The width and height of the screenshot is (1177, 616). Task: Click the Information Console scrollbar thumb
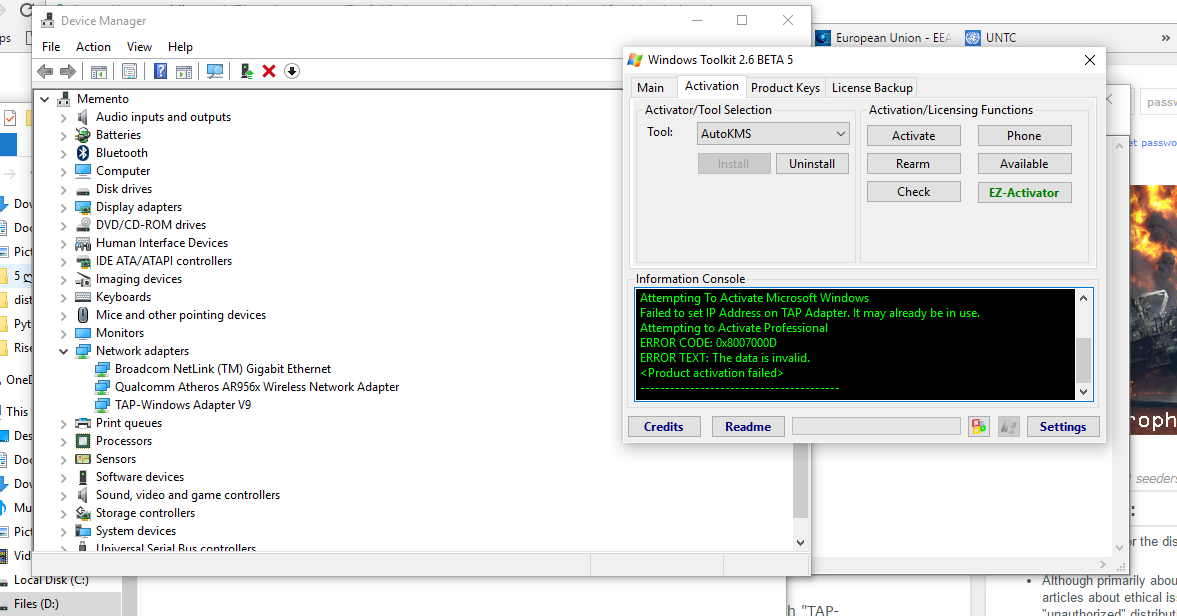pyautogui.click(x=1083, y=360)
